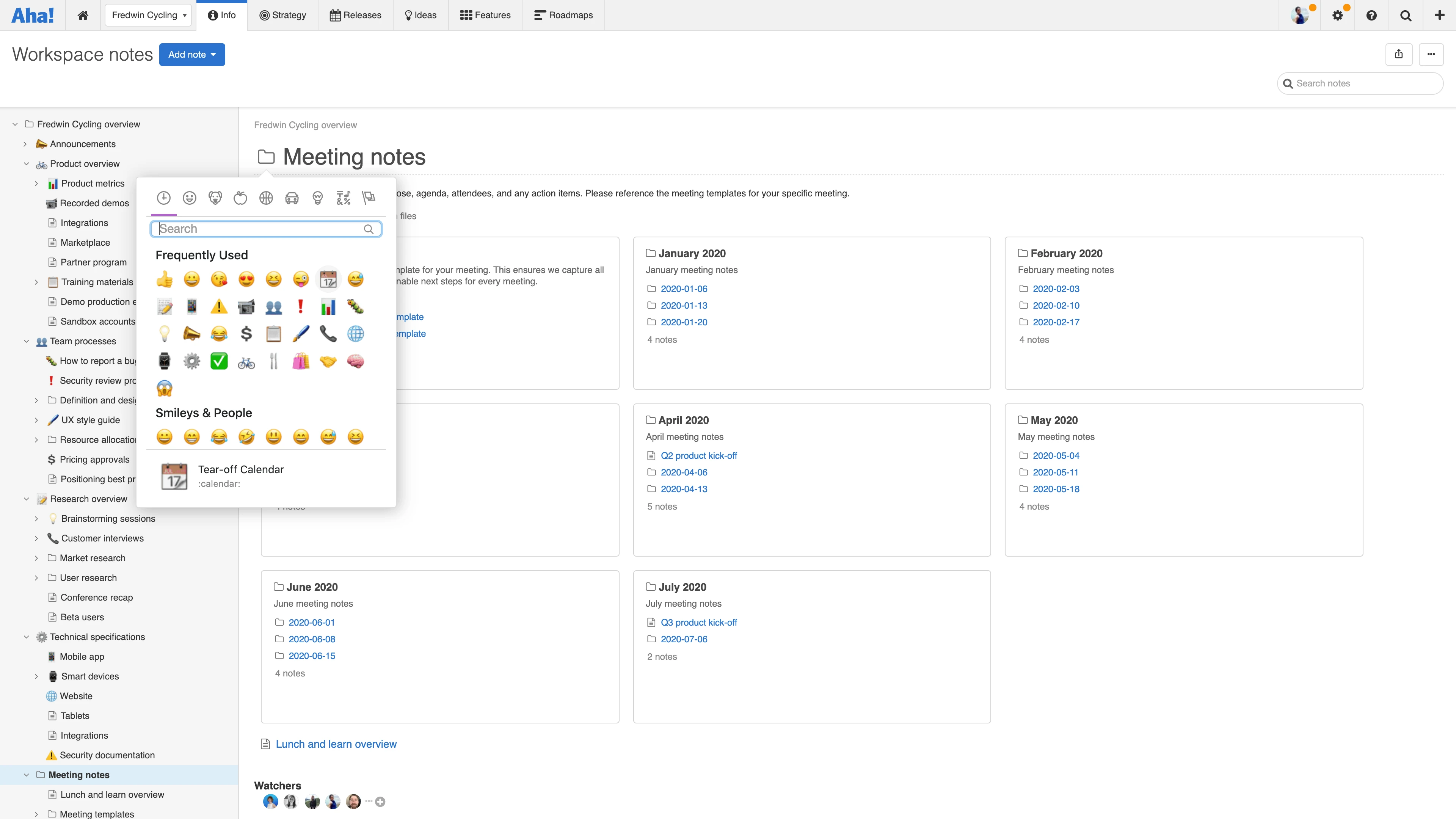Expand the Announcements tree node
Viewport: 1456px width, 819px height.
(25, 144)
